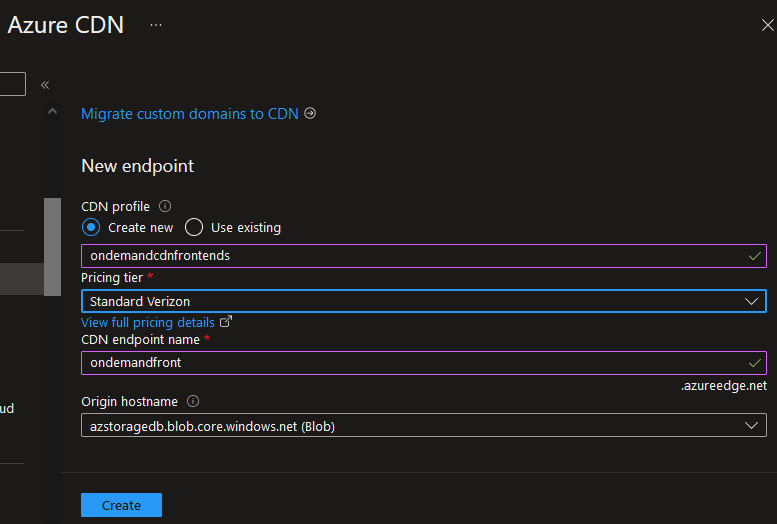Collapse the side menu with double chevron
This screenshot has height=524, width=777.
(45, 85)
